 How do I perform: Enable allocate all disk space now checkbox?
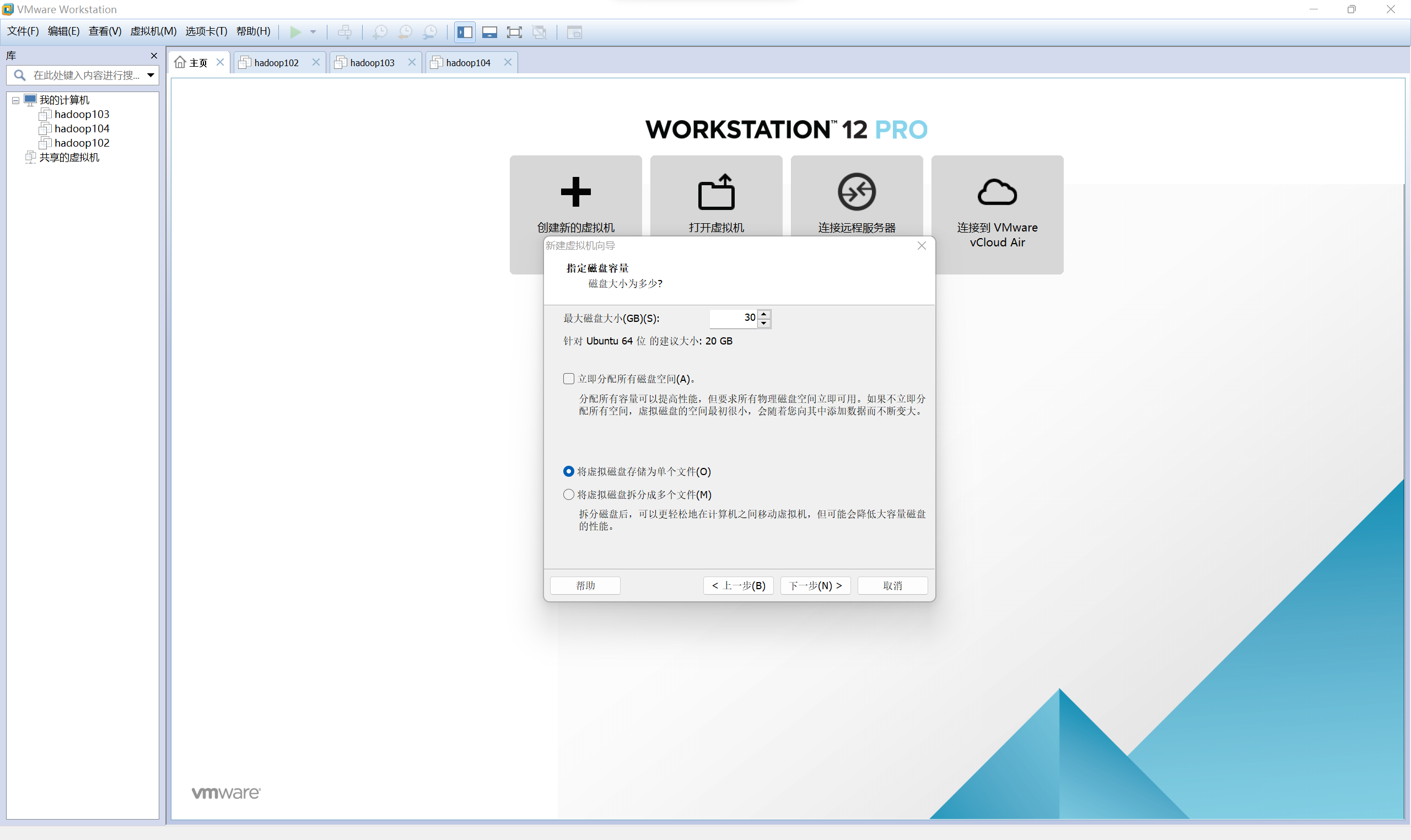tap(569, 379)
